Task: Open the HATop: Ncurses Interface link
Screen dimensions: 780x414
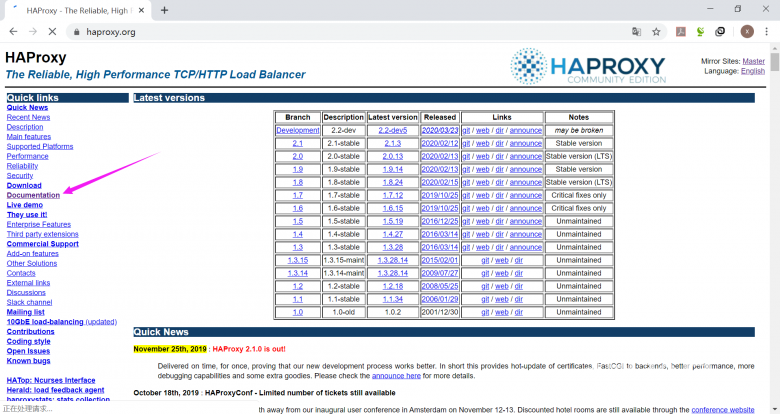Action: click(x=51, y=380)
